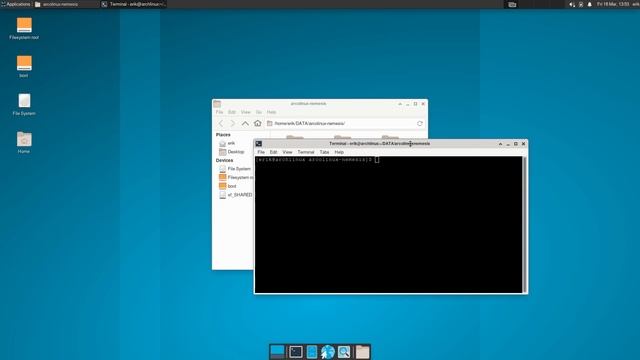Open the file manager Help menu
This screenshot has height=360, width=640.
click(x=271, y=112)
